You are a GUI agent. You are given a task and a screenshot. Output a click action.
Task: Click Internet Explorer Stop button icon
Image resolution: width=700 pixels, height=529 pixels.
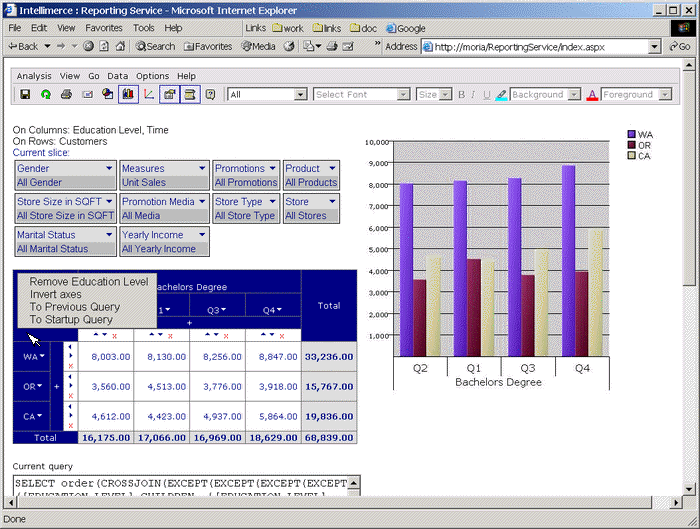click(x=88, y=46)
